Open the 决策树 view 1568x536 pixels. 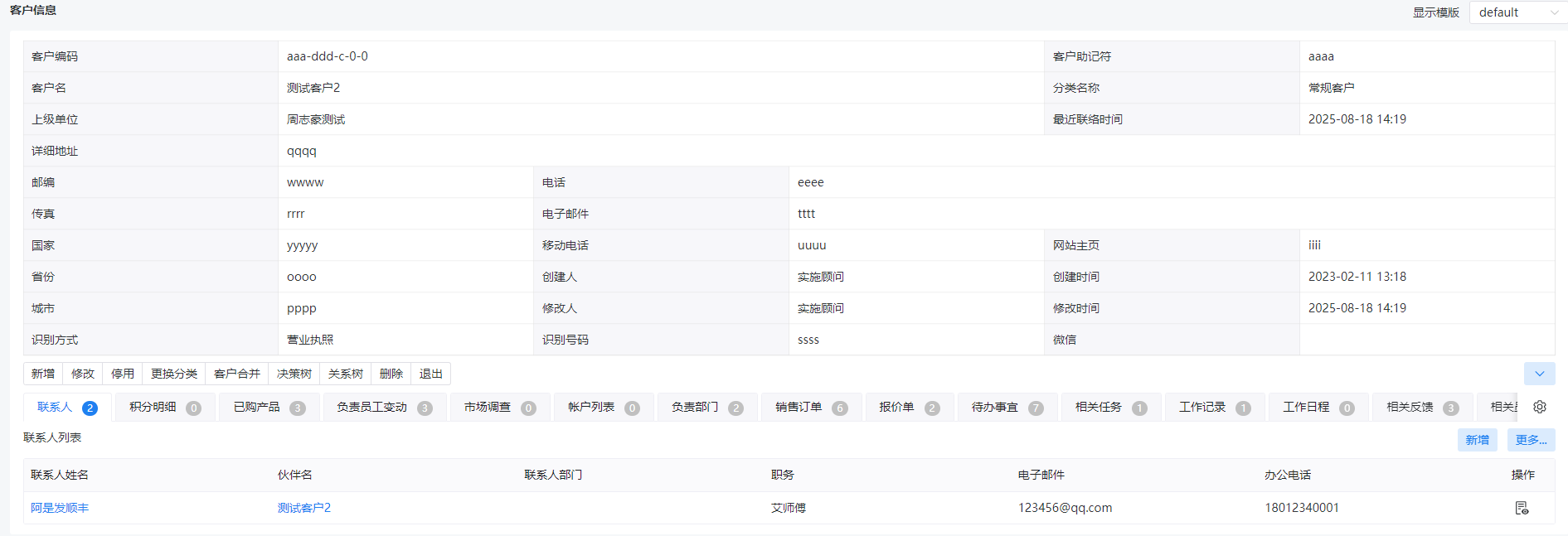(x=294, y=374)
